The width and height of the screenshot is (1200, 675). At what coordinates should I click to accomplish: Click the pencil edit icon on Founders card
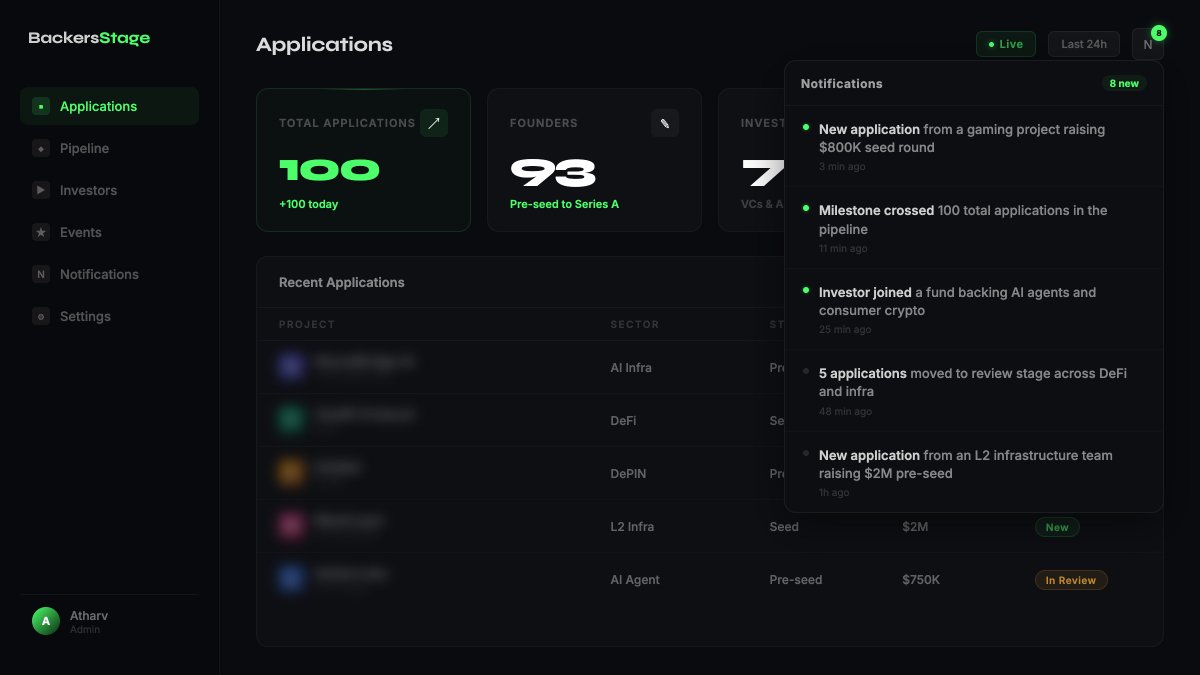665,123
